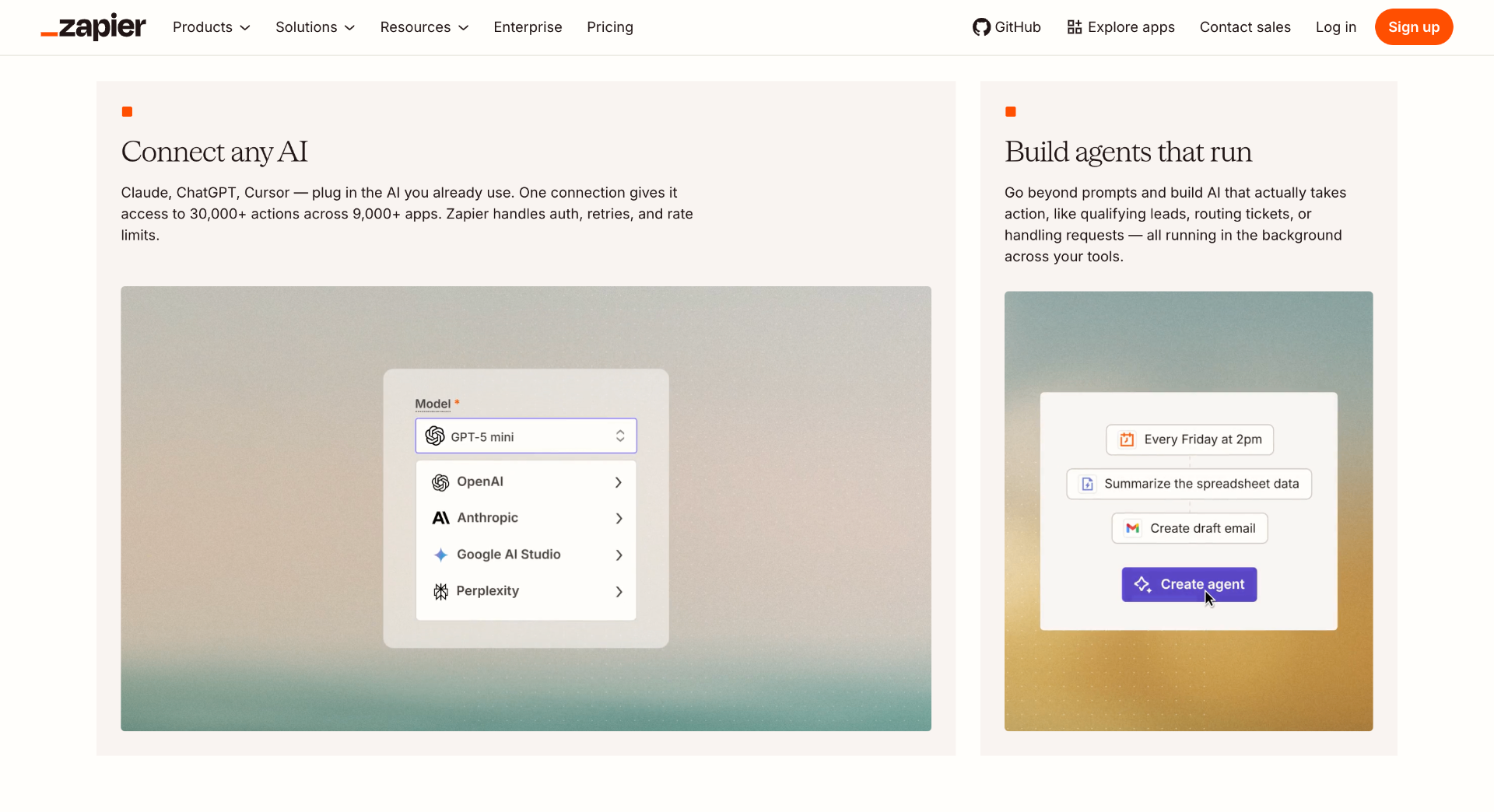The image size is (1494, 812).
Task: Open the GitHub link
Action: [1007, 27]
